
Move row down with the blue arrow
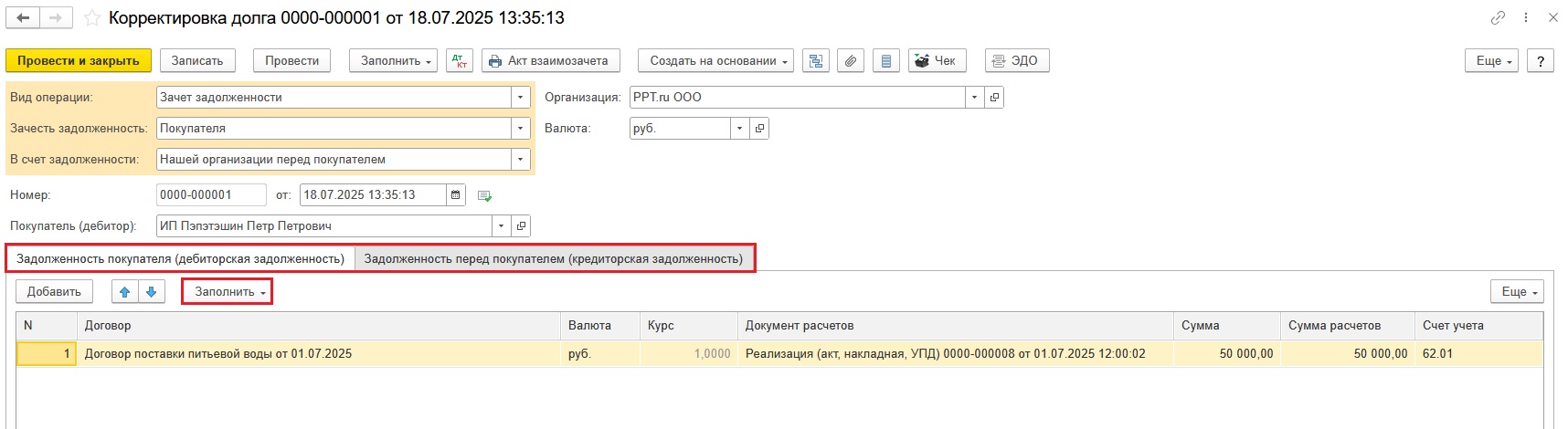pos(152,292)
